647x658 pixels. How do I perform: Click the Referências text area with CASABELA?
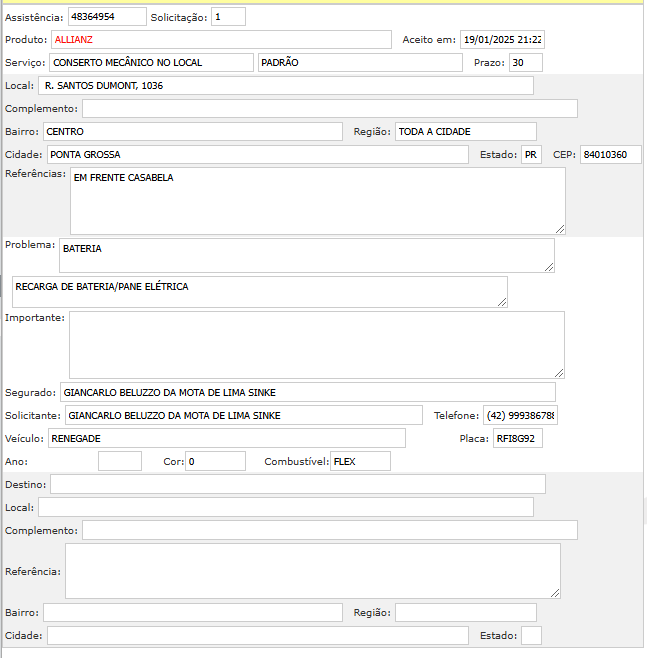(x=317, y=200)
